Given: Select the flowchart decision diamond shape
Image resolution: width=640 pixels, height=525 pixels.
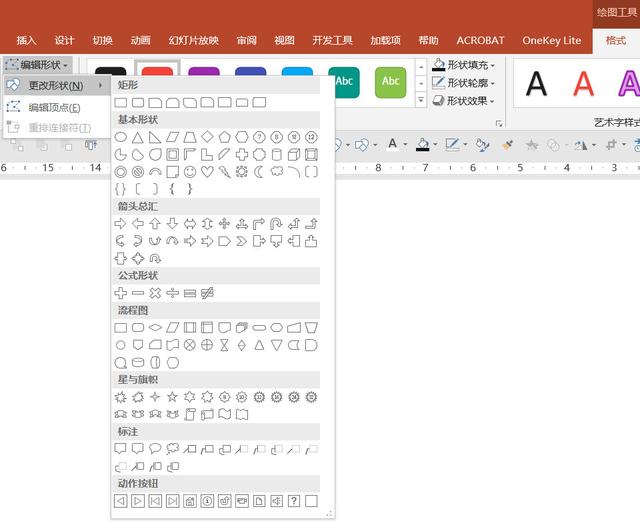Looking at the screenshot, I should click(155, 327).
